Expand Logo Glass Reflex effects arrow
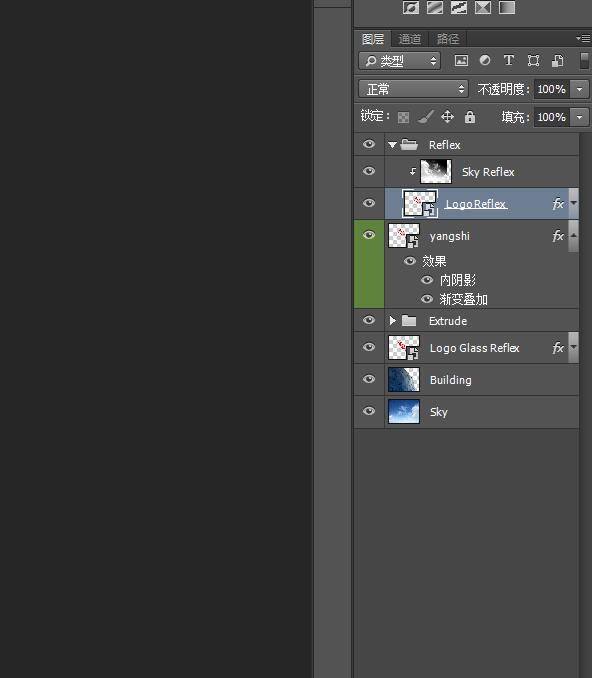The image size is (592, 678). pyautogui.click(x=573, y=347)
